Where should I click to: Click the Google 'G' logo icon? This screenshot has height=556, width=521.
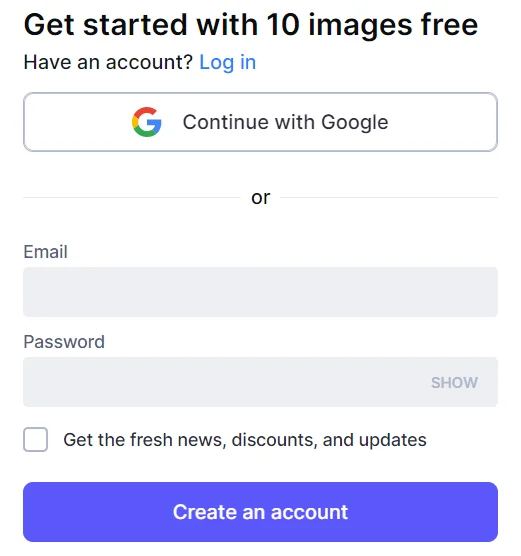point(146,122)
